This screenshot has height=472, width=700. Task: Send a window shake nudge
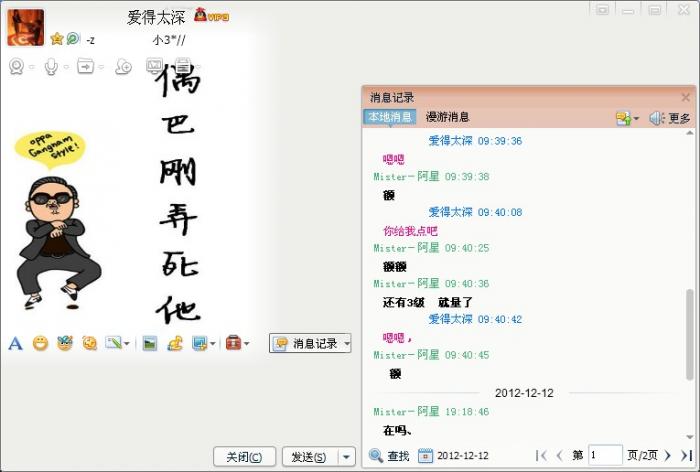coord(89,343)
